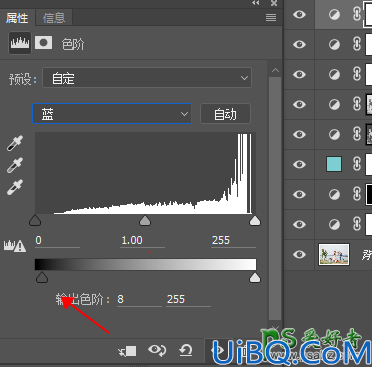
Task: Open the 预设 dropdown showing 自定
Action: (147, 78)
